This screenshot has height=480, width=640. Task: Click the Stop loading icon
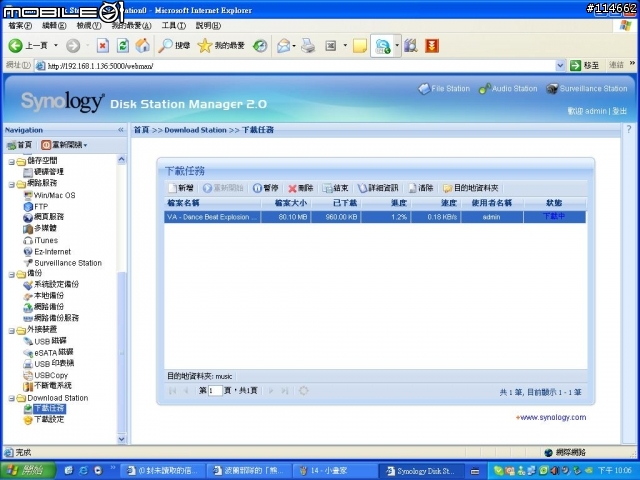(x=103, y=46)
